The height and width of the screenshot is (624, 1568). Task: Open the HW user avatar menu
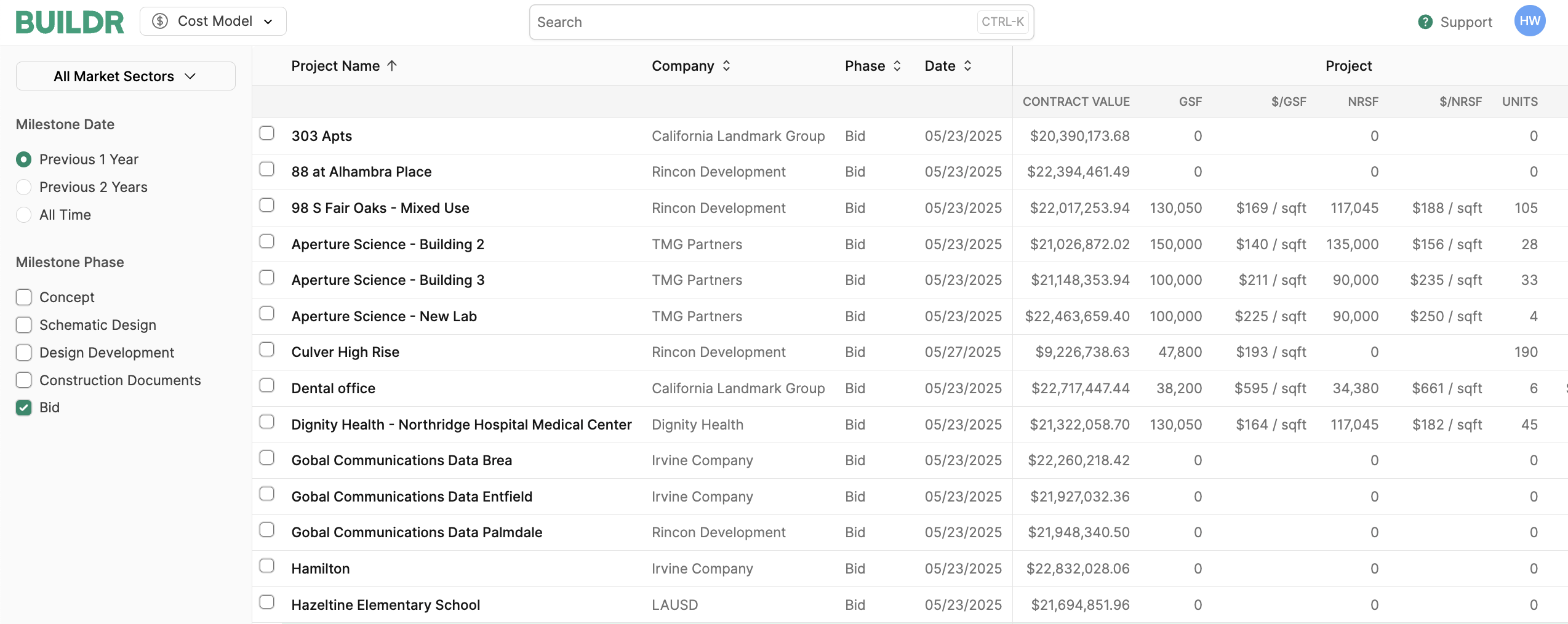point(1530,21)
